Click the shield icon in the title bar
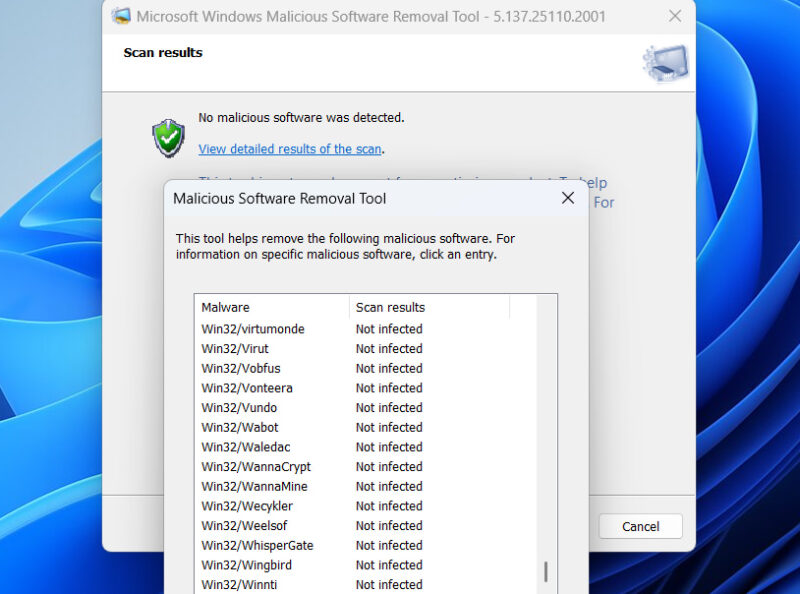 tap(121, 16)
